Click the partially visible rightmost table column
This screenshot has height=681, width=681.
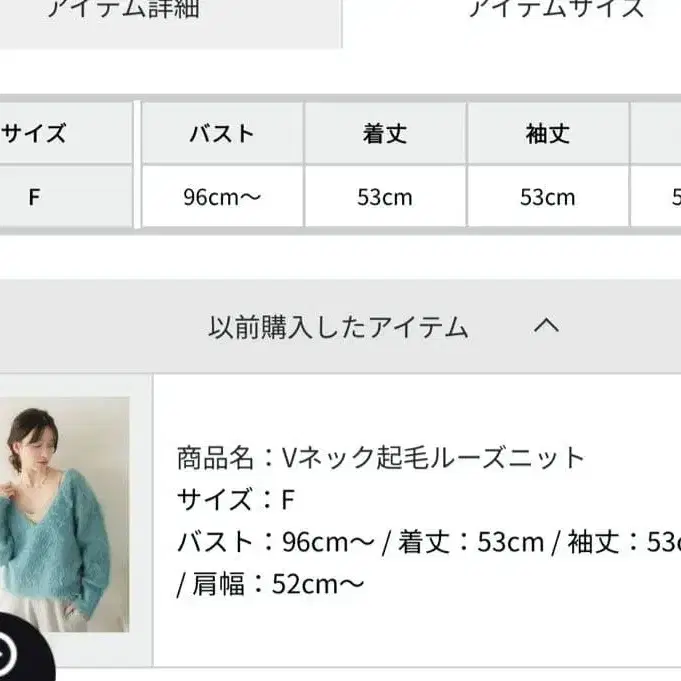656,165
